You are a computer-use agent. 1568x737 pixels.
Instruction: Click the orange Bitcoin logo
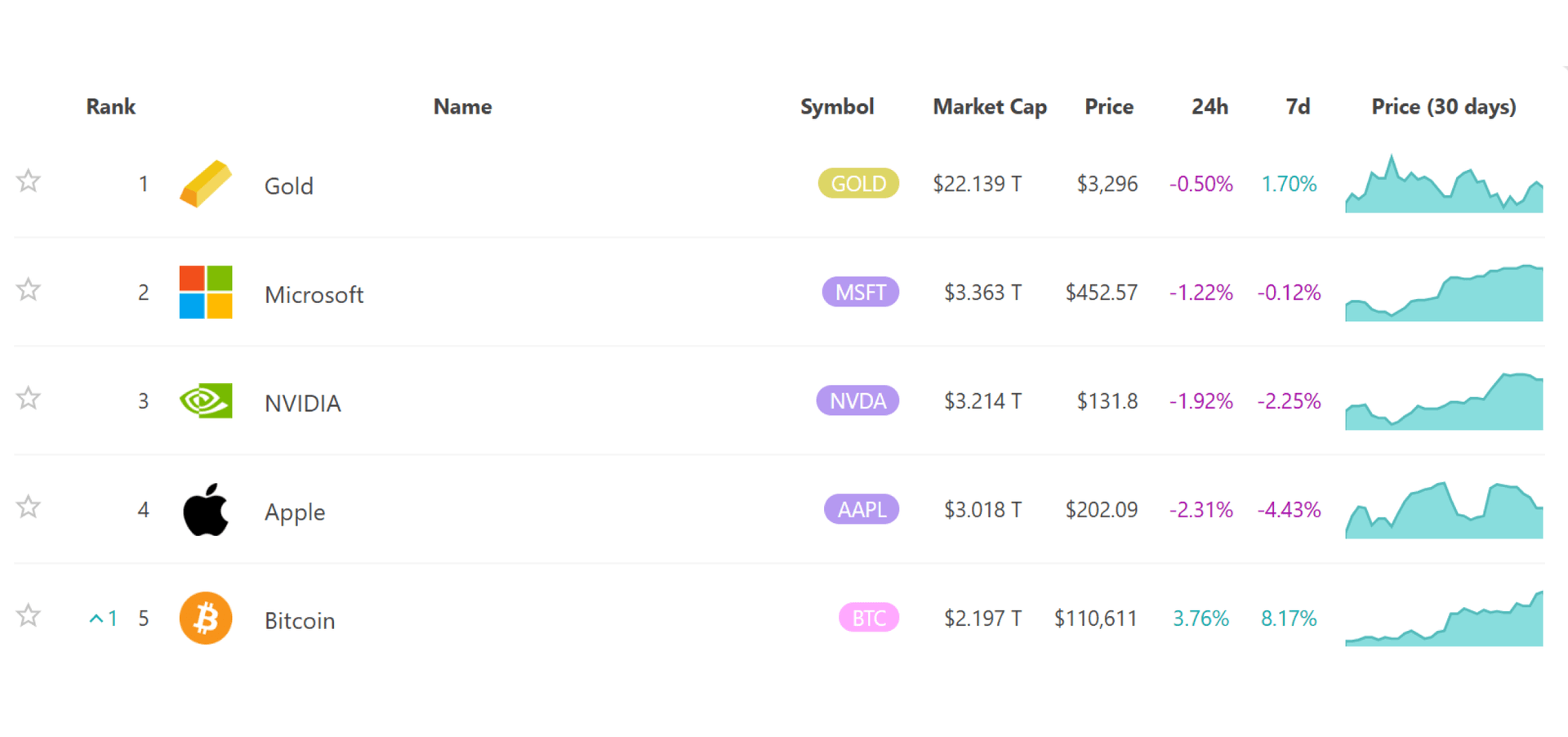pyautogui.click(x=206, y=618)
